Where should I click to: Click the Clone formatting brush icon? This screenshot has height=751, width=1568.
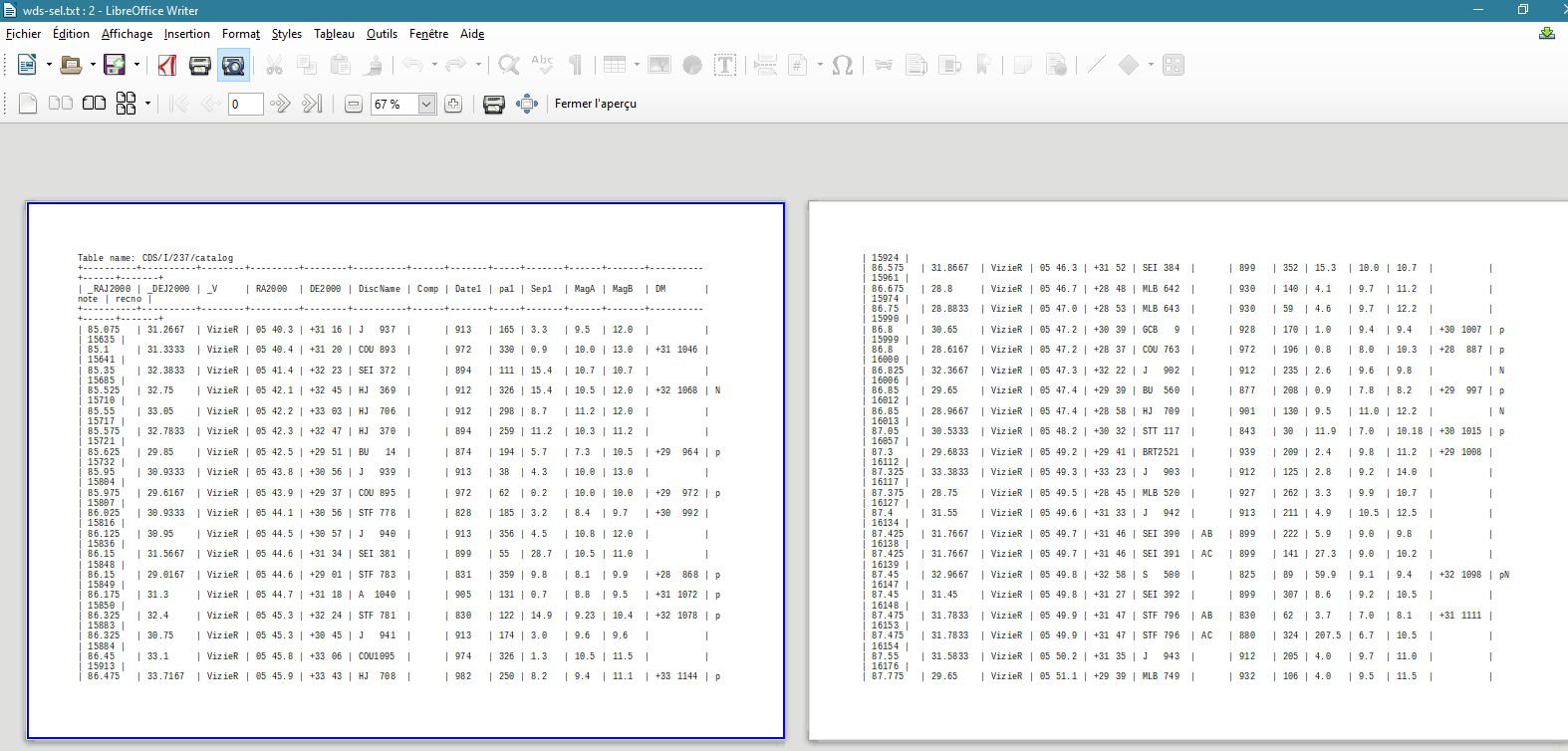[x=373, y=66]
